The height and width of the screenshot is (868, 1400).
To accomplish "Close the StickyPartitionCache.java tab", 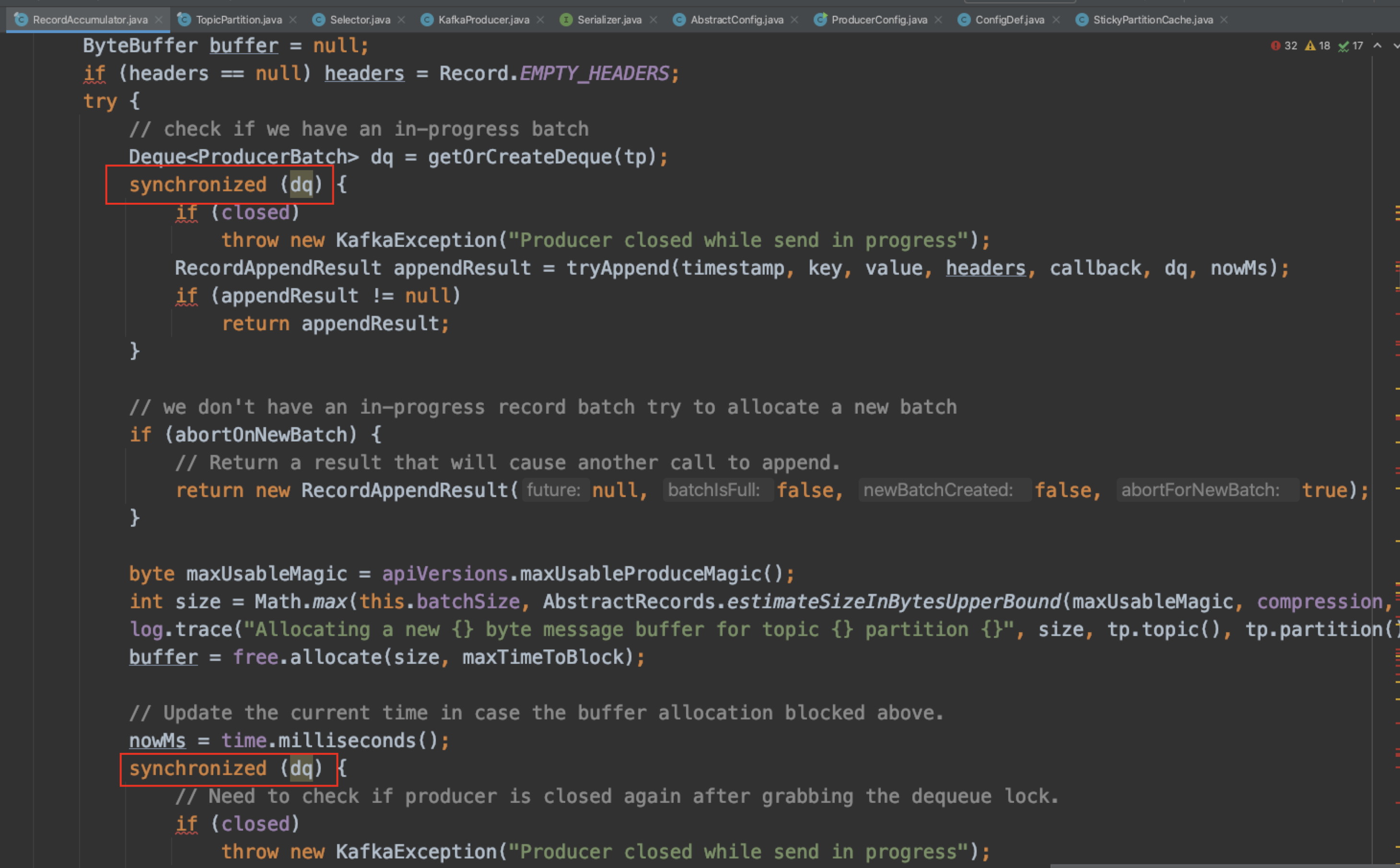I will (1225, 20).
